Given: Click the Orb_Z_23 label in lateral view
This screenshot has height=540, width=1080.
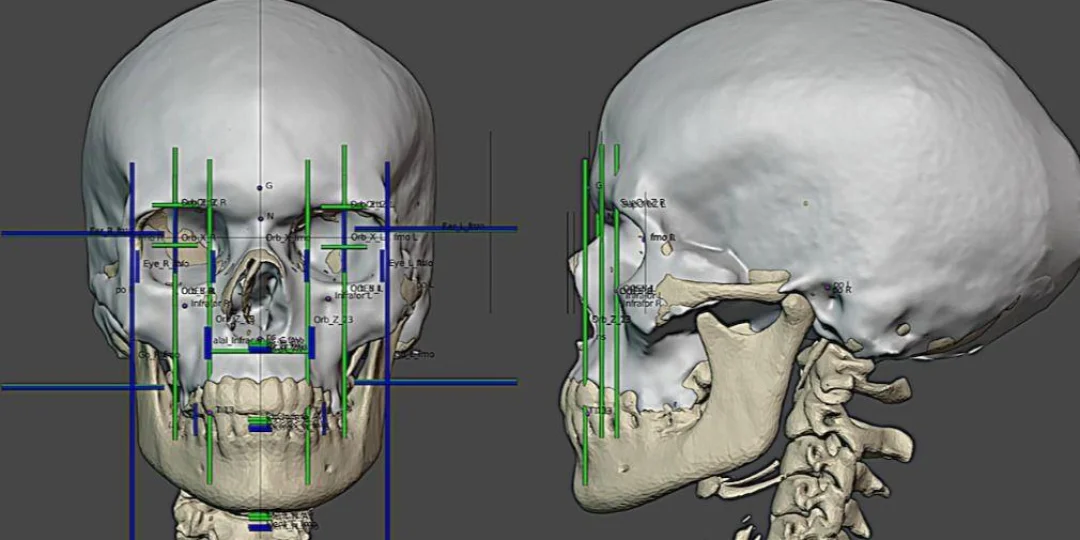Looking at the screenshot, I should coord(611,320).
